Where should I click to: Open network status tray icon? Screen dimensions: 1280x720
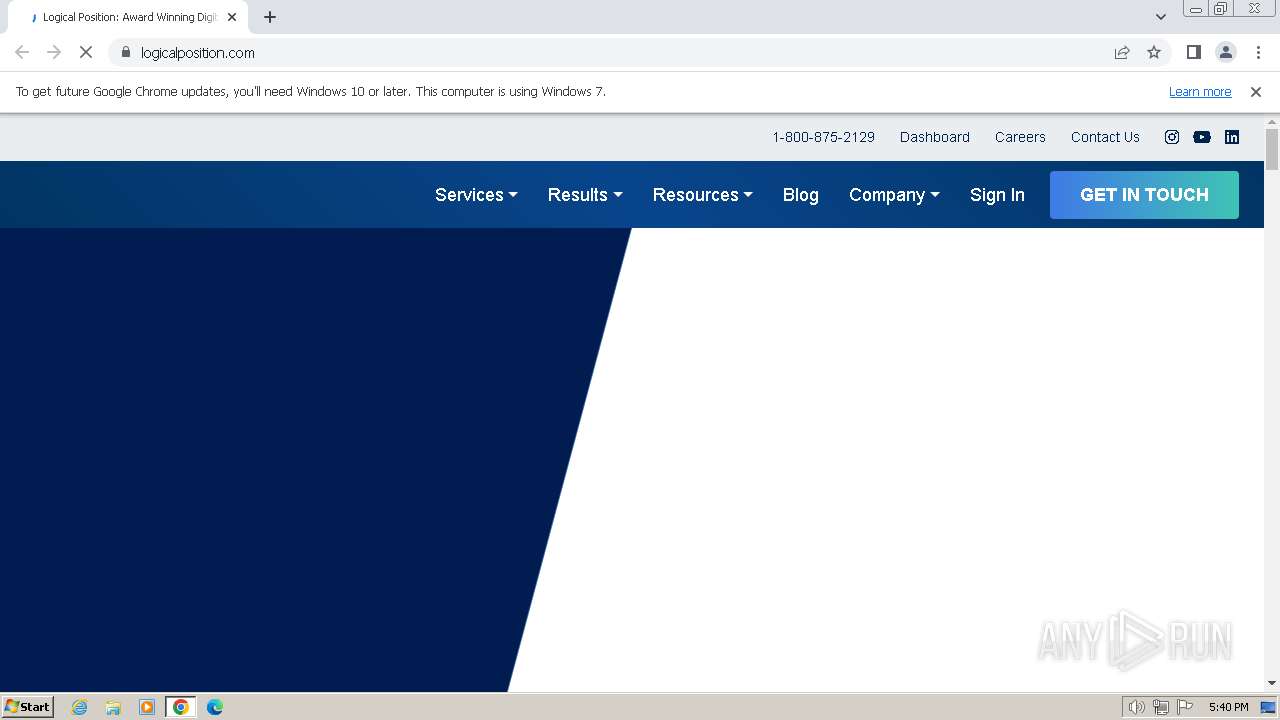(x=1161, y=707)
